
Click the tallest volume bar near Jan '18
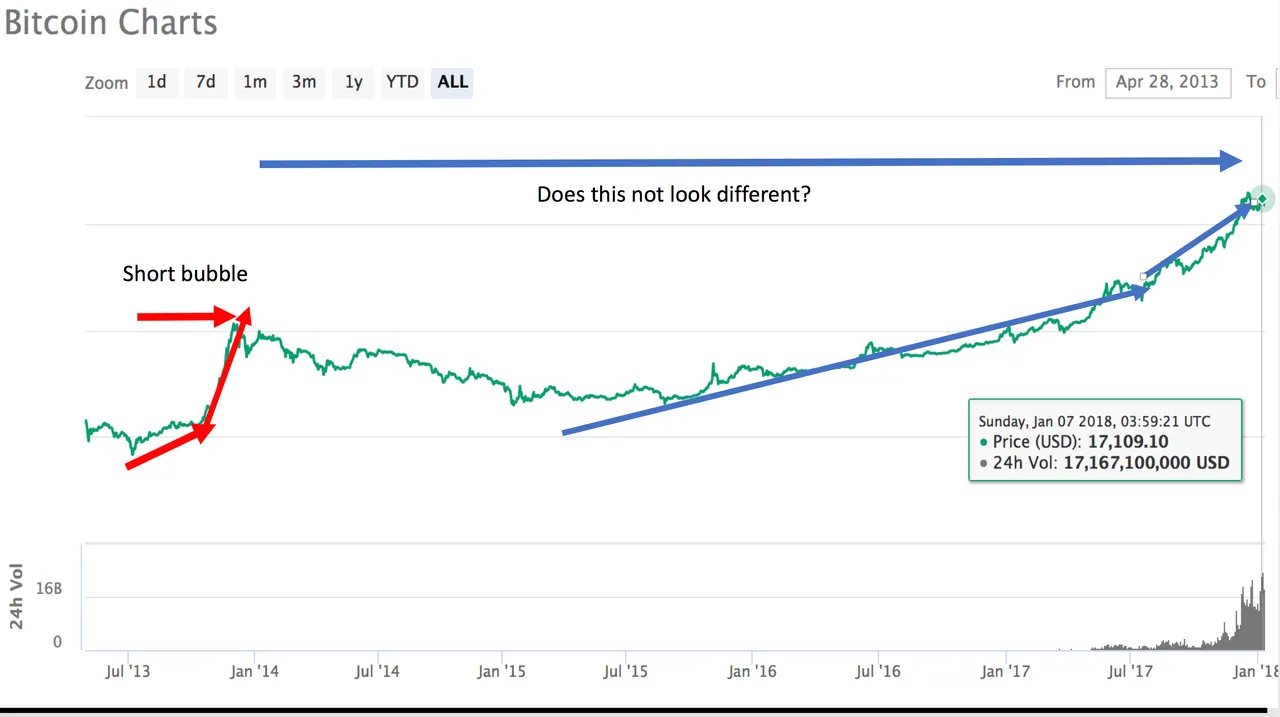[1263, 611]
